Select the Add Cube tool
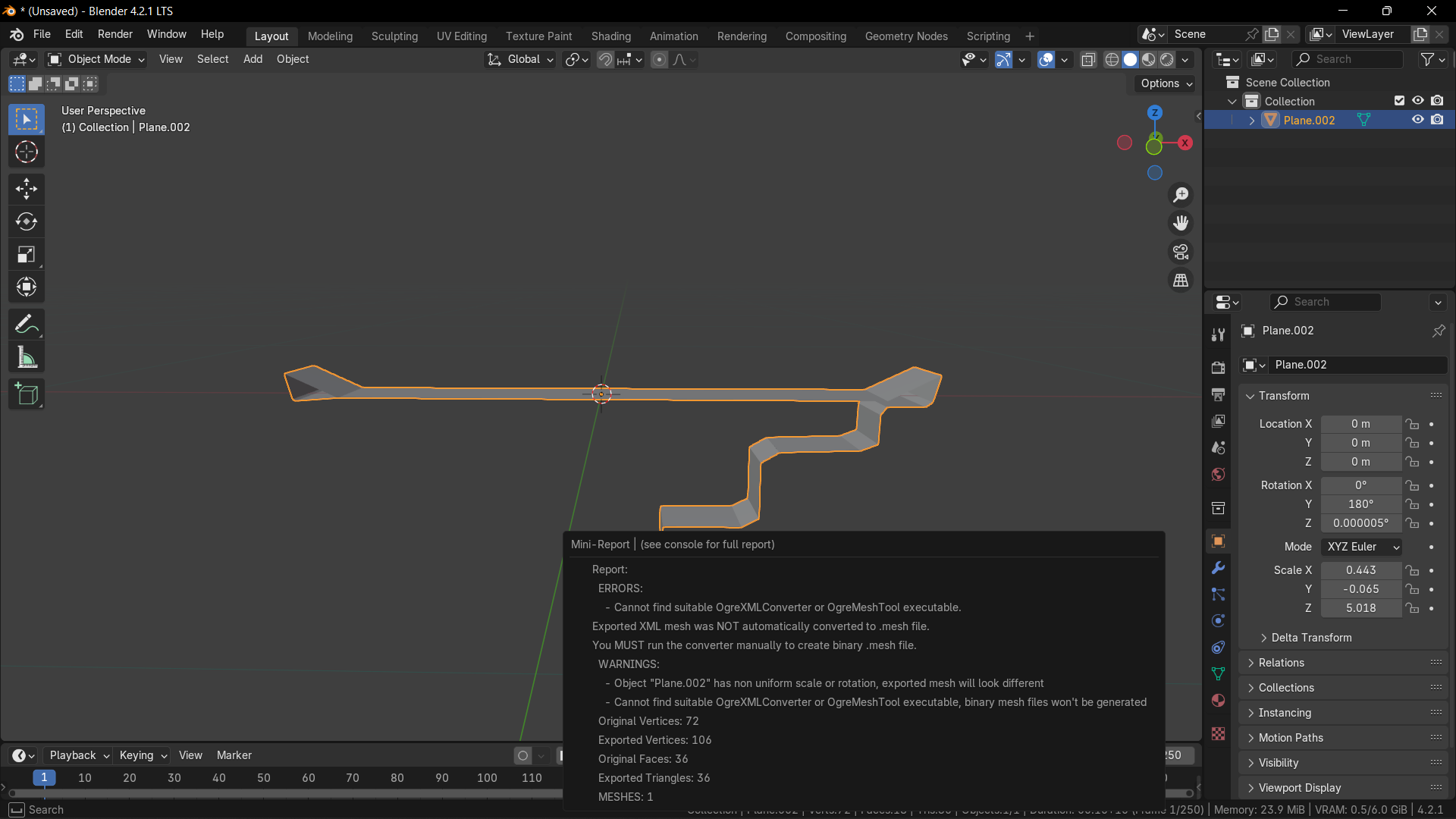Viewport: 1456px width, 819px height. pos(27,394)
